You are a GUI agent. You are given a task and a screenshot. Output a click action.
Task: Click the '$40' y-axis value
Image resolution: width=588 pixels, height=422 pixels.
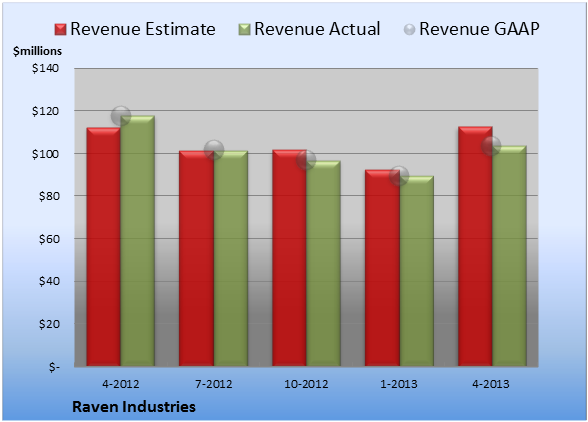pyautogui.click(x=49, y=281)
